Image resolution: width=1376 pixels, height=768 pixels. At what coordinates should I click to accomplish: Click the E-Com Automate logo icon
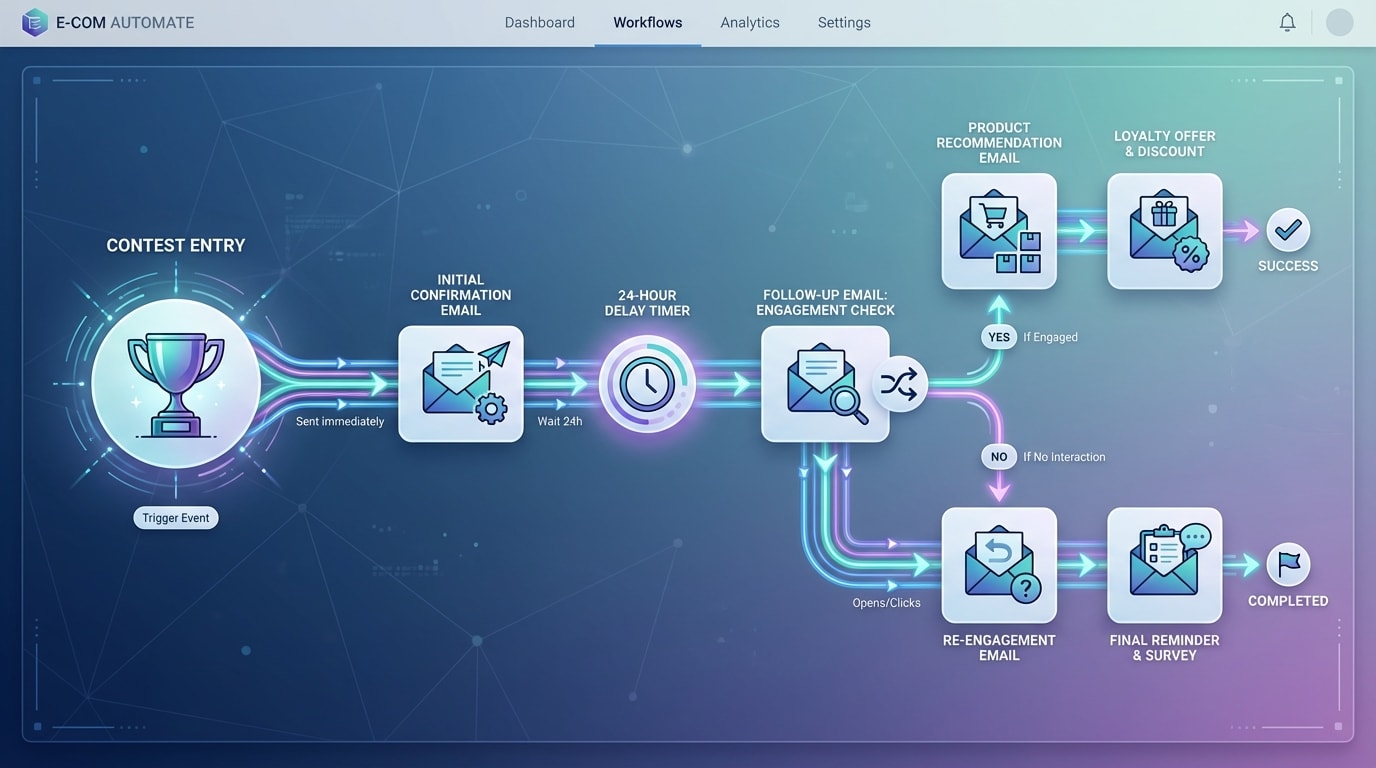click(x=35, y=21)
